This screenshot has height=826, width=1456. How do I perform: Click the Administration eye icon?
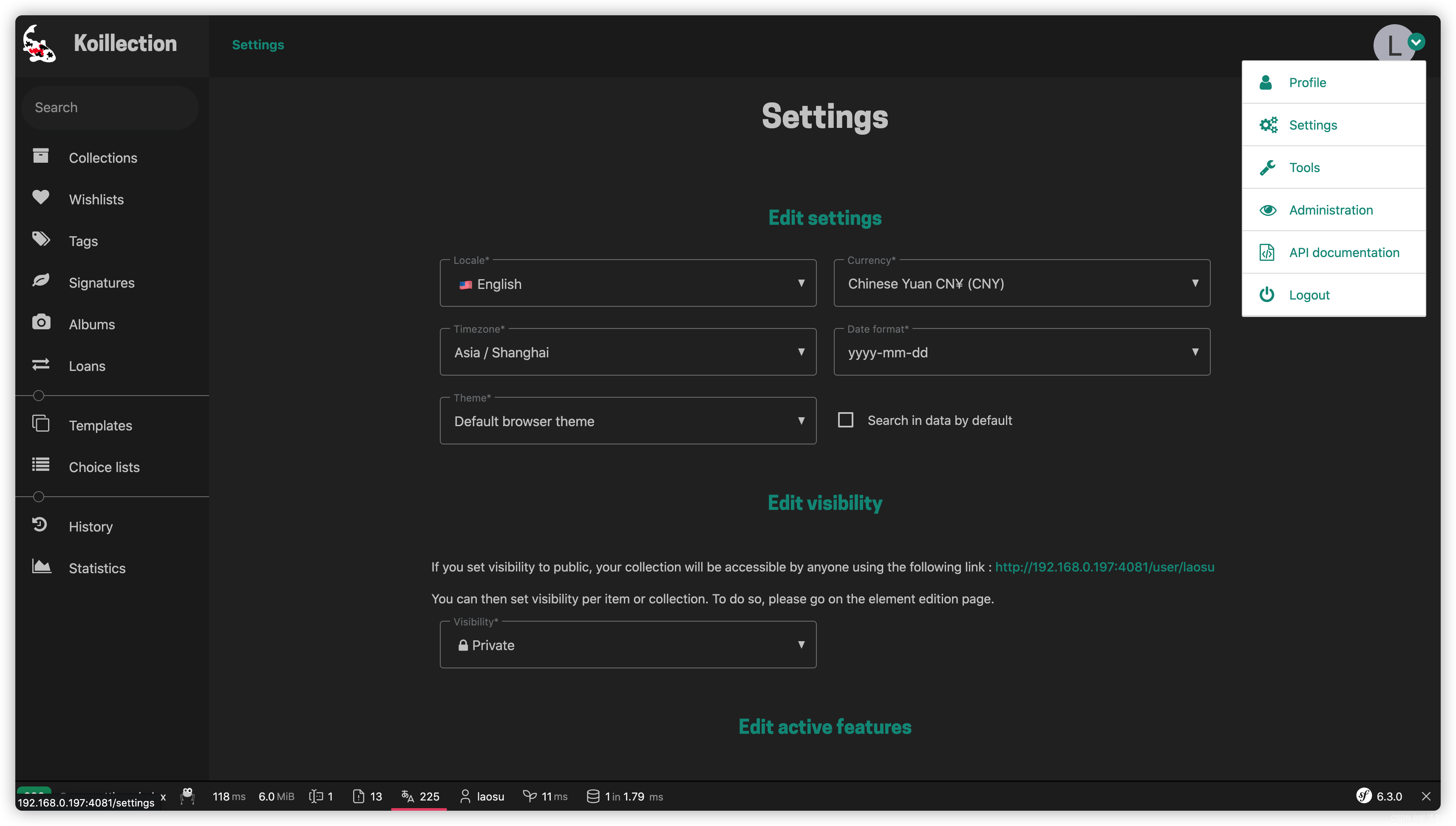click(x=1268, y=210)
